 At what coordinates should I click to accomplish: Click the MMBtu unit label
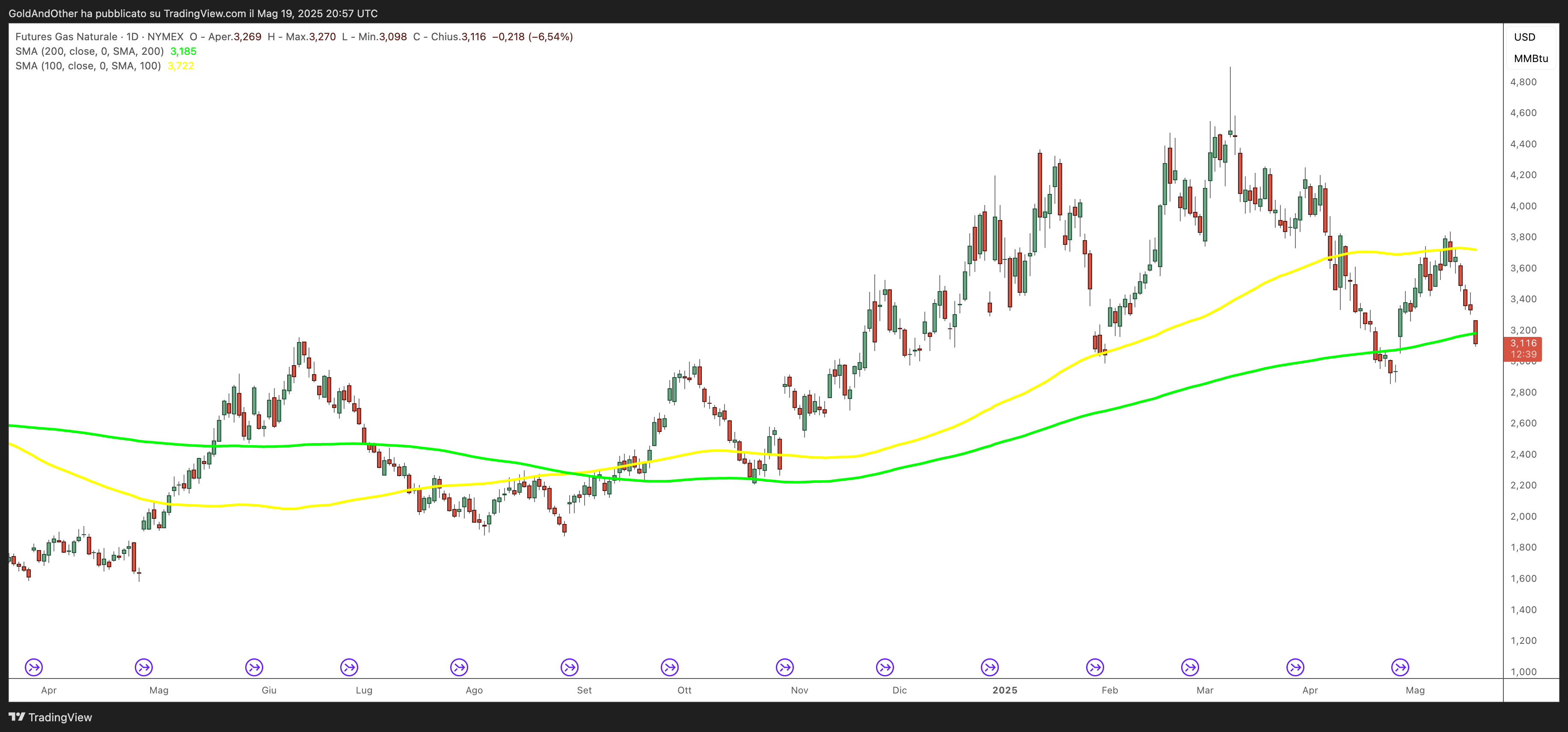(x=1531, y=59)
